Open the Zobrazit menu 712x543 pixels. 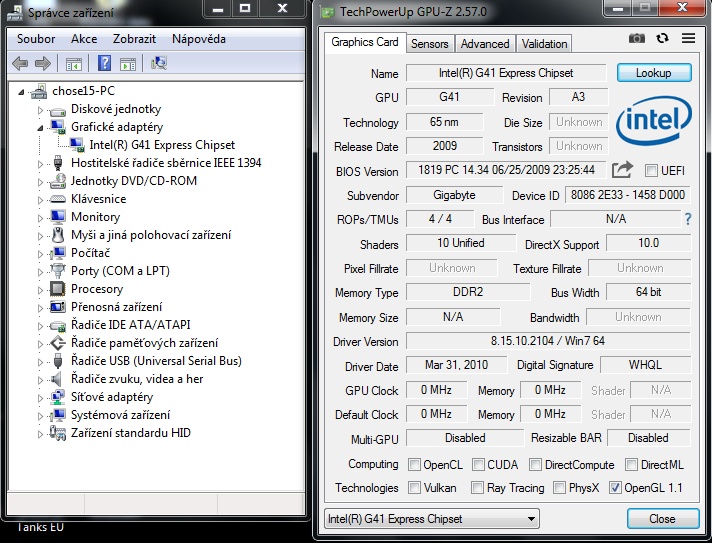(134, 39)
